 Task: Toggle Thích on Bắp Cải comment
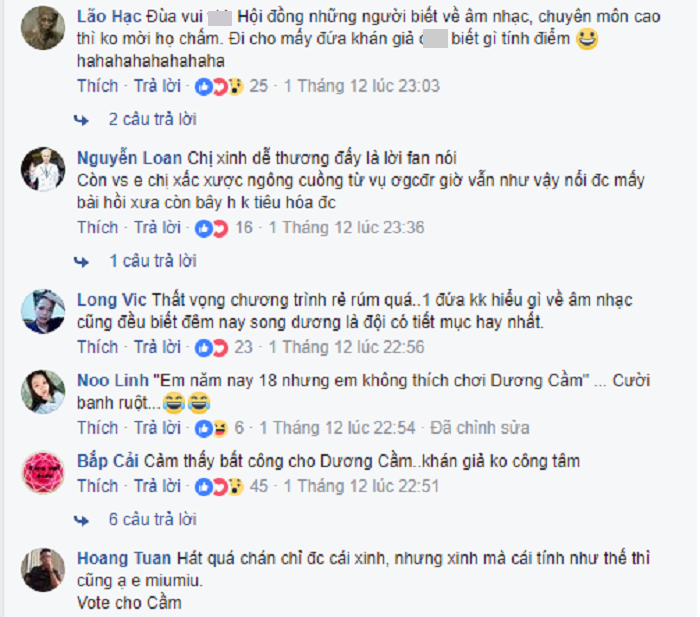(x=98, y=486)
